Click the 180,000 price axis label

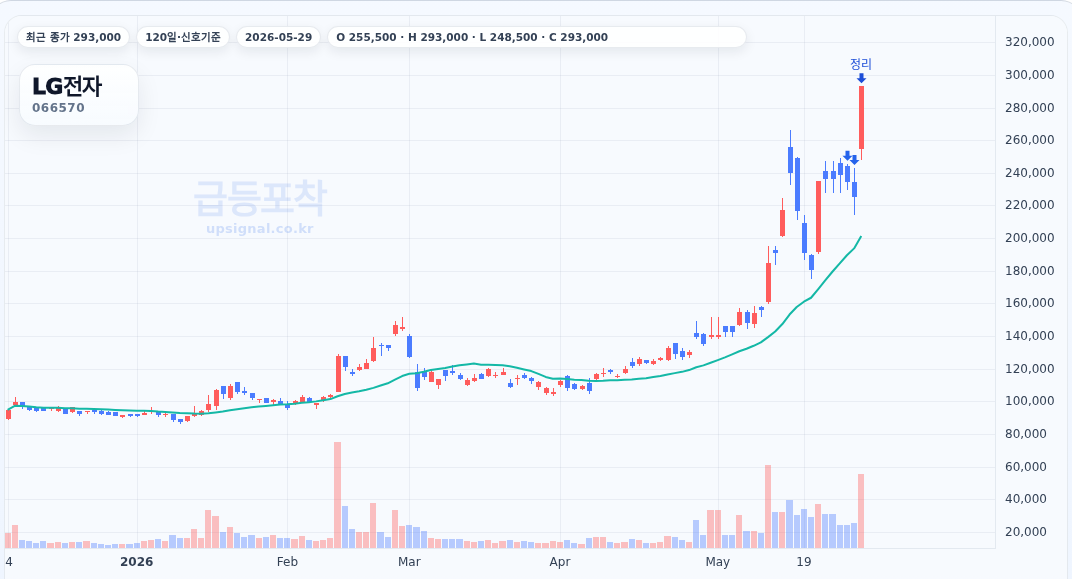click(x=1030, y=270)
